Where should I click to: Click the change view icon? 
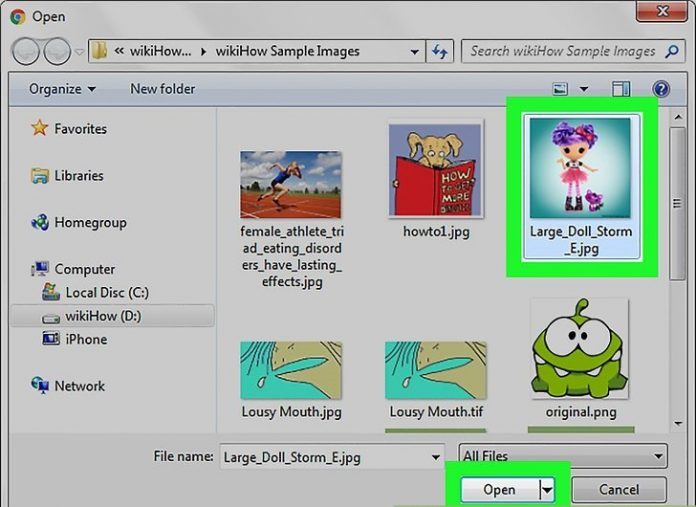[x=562, y=89]
